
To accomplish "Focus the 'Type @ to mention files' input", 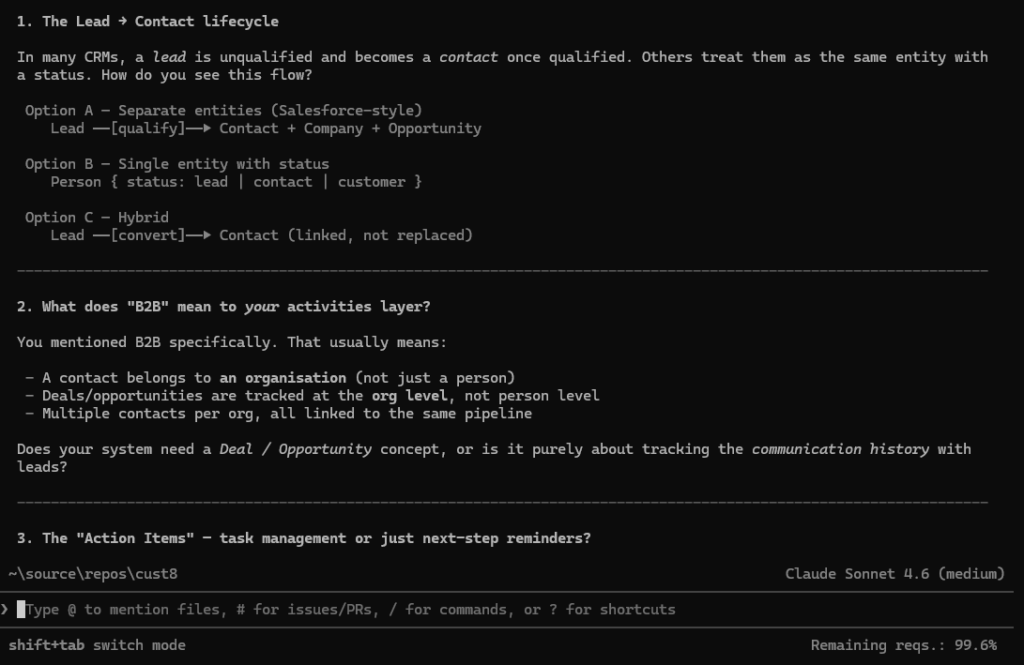I will tap(350, 609).
